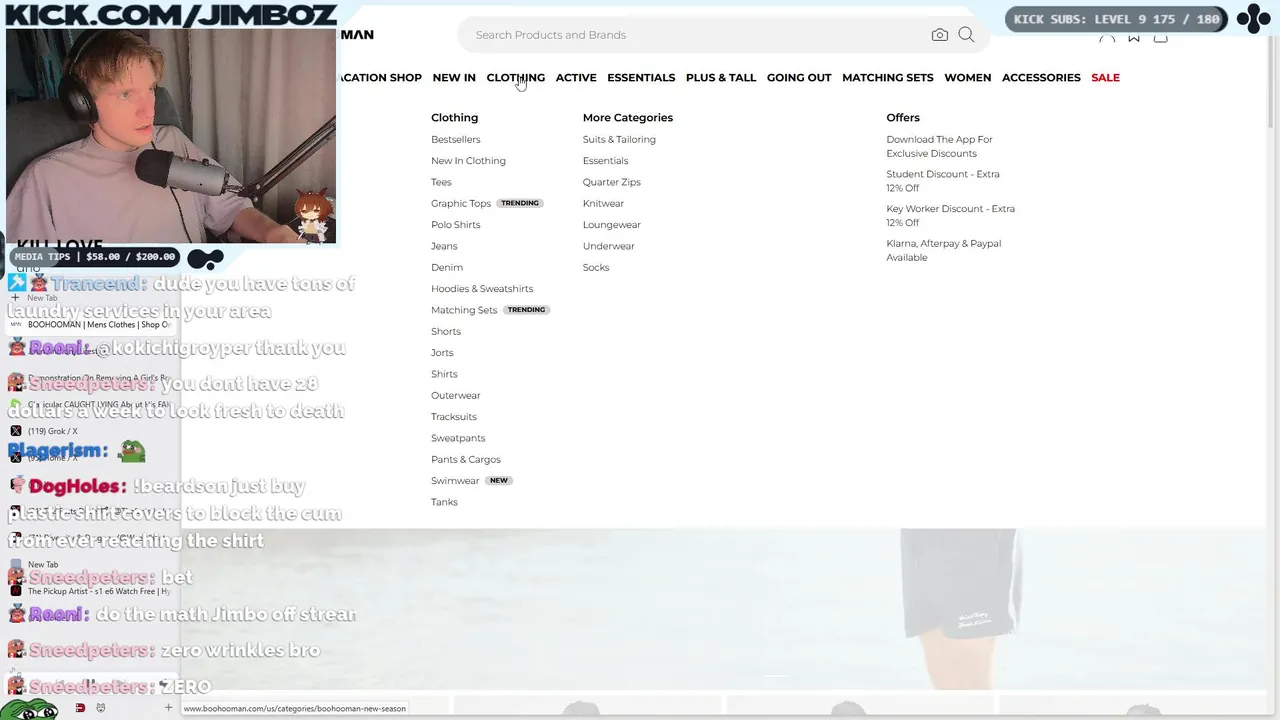This screenshot has width=1280, height=720.
Task: Click the More Categories heading
Action: coord(628,117)
